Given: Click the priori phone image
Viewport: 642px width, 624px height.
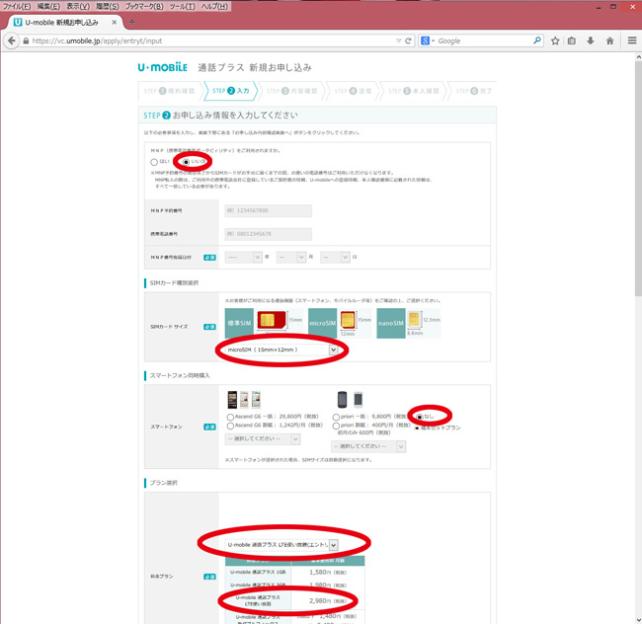Looking at the screenshot, I should (x=350, y=400).
